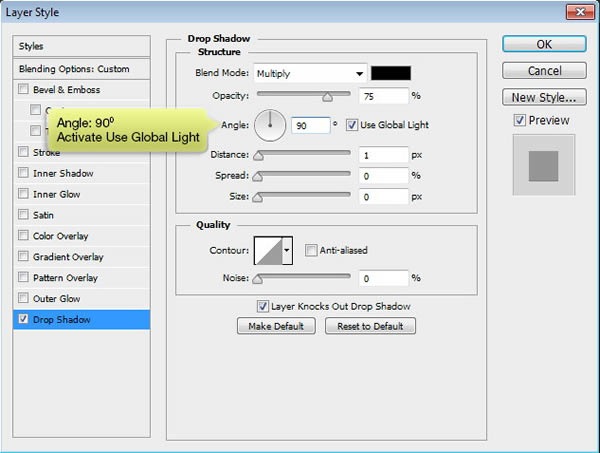Select the Drop Shadow style row
Screen dimensions: 600x453
[x=82, y=319]
